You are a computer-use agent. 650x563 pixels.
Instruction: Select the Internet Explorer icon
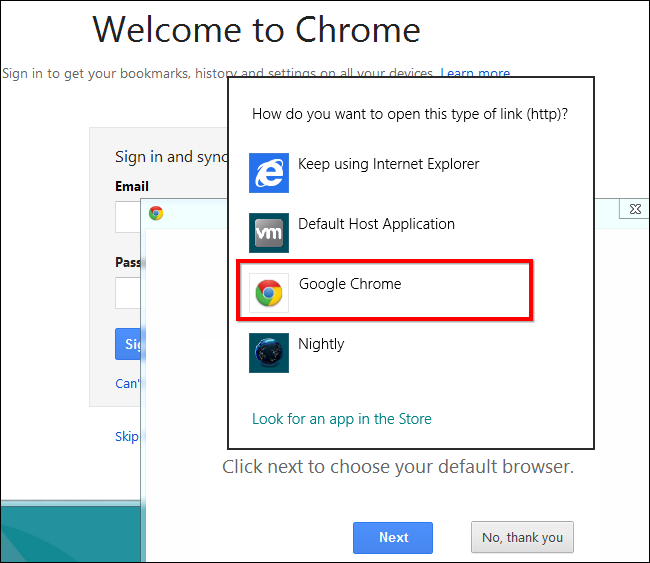tap(269, 173)
